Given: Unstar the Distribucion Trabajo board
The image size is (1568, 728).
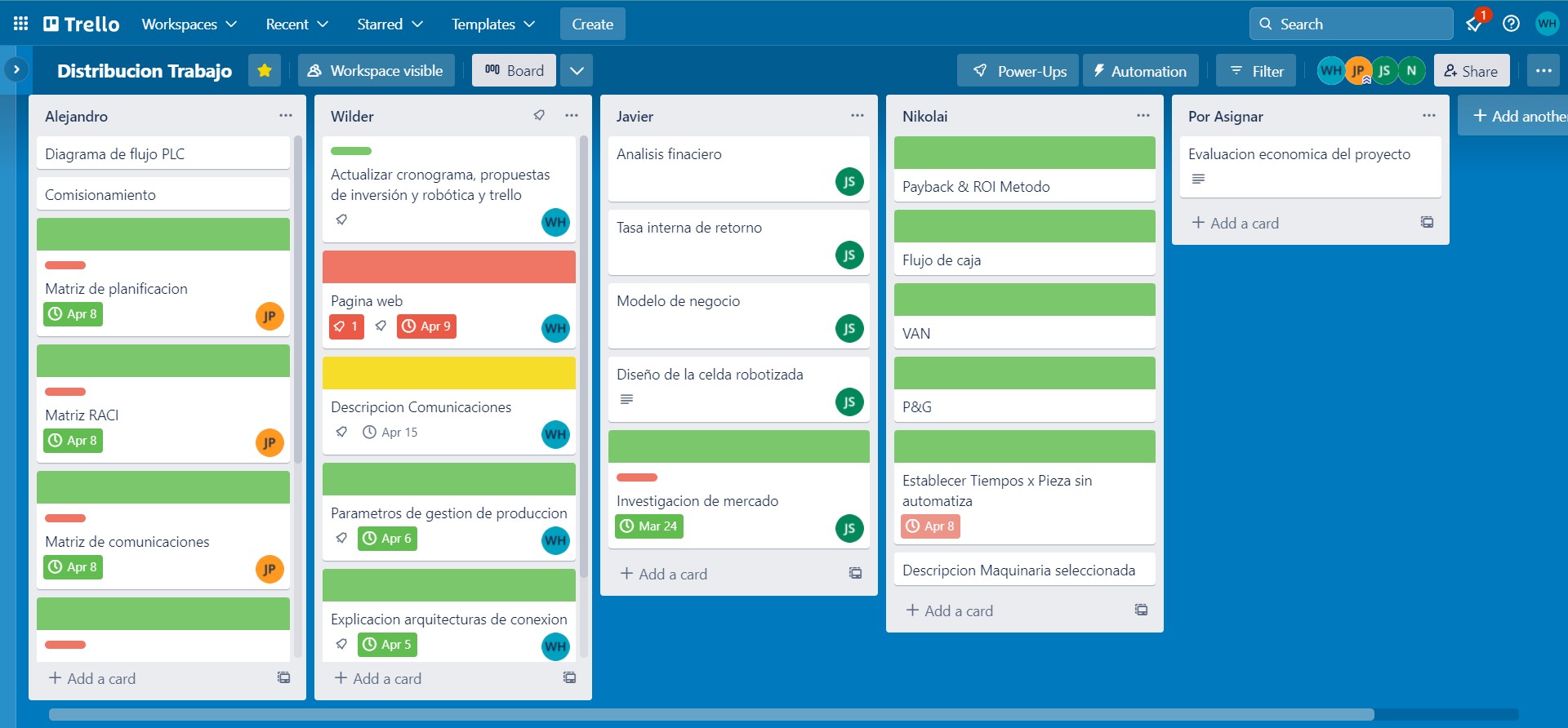Looking at the screenshot, I should (265, 71).
